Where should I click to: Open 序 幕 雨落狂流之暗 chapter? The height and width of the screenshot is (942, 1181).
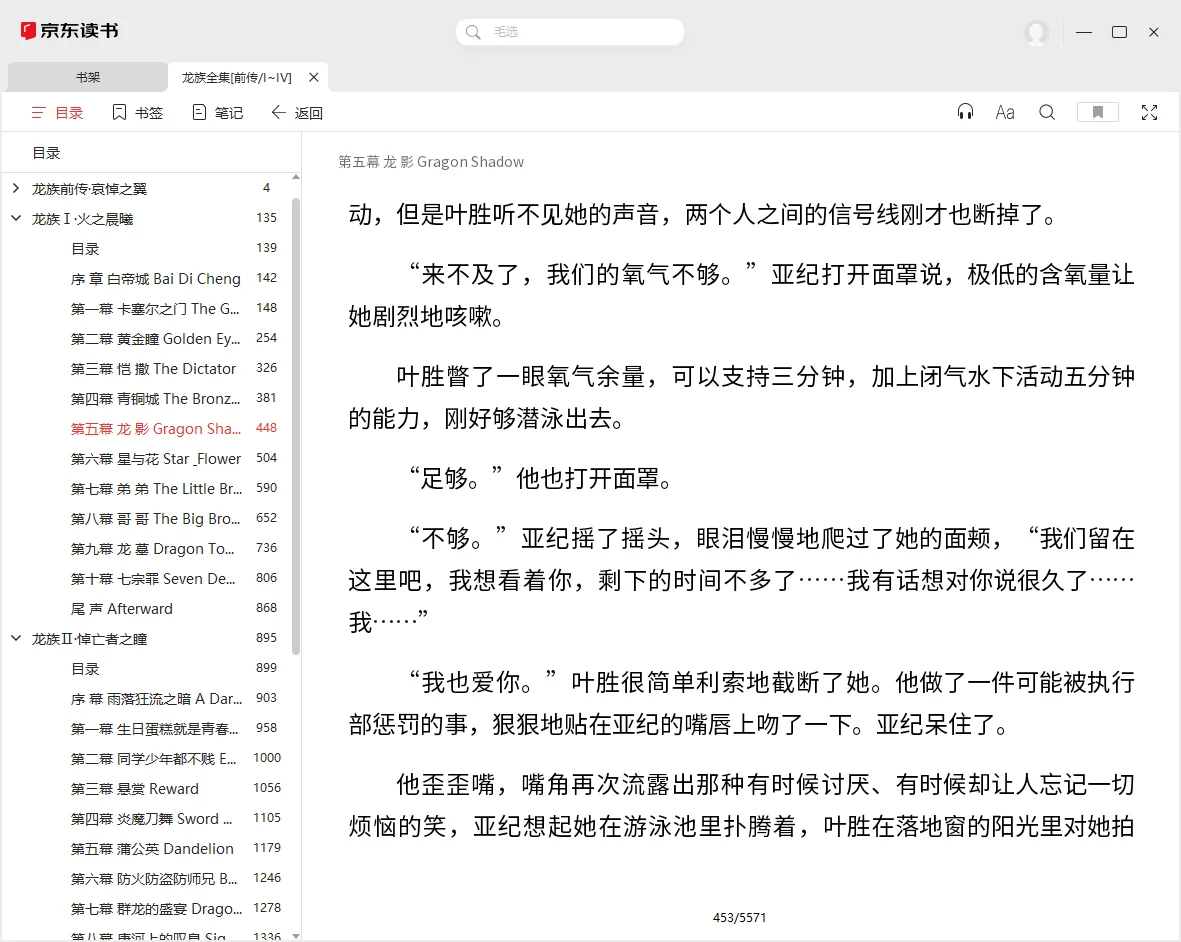[157, 699]
